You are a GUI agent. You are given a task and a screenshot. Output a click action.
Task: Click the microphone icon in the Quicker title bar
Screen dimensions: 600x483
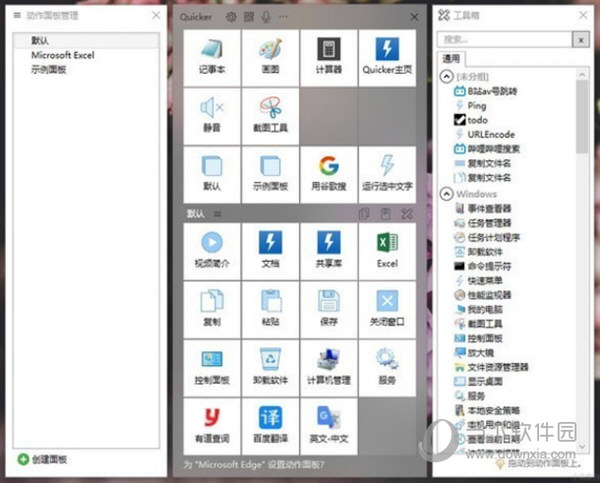tap(266, 17)
